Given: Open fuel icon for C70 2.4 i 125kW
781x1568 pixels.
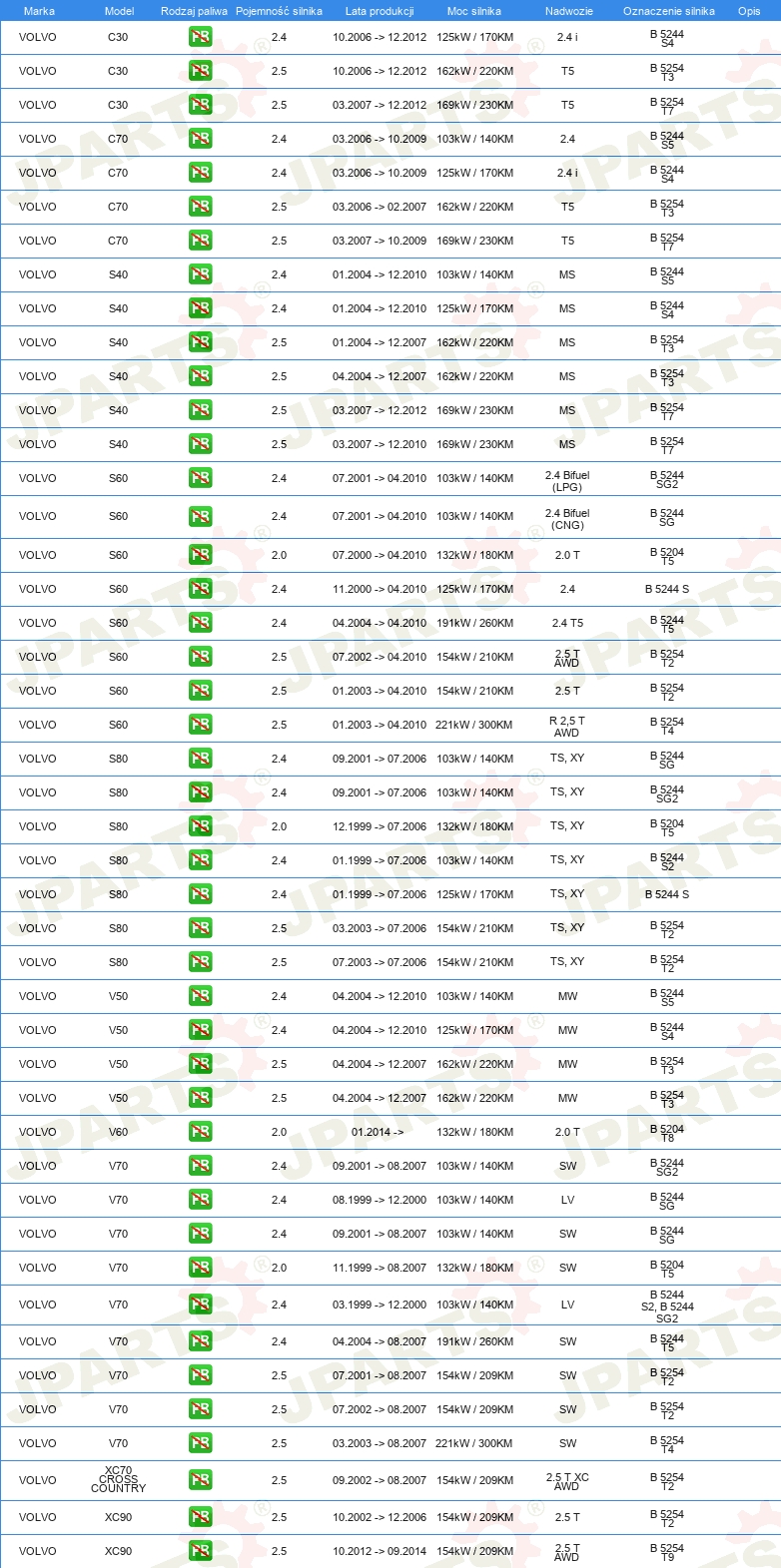Looking at the screenshot, I should pos(200,173).
